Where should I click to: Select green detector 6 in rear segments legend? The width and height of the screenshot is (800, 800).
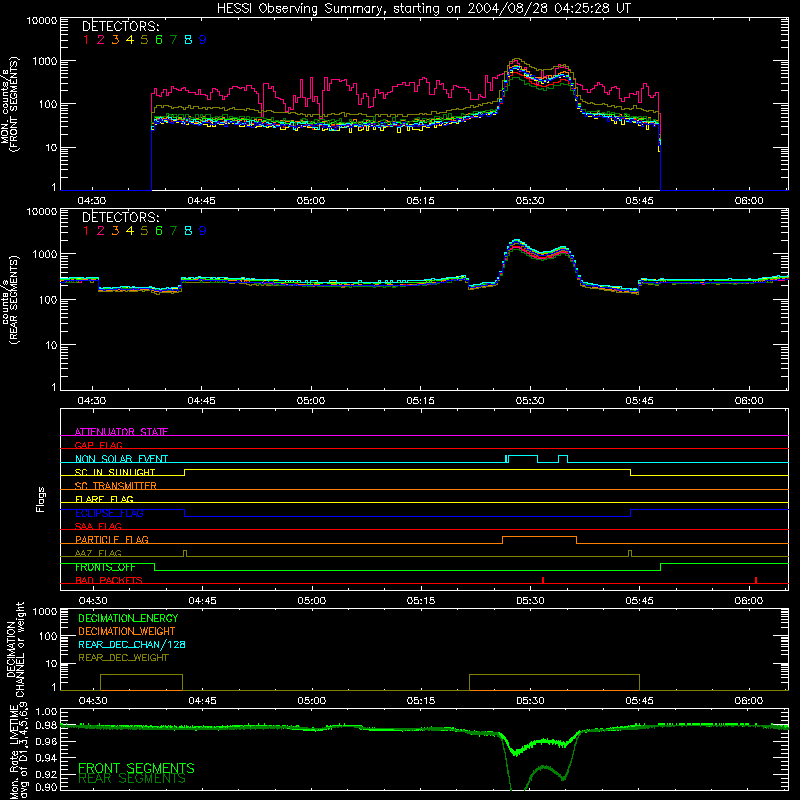click(x=159, y=231)
